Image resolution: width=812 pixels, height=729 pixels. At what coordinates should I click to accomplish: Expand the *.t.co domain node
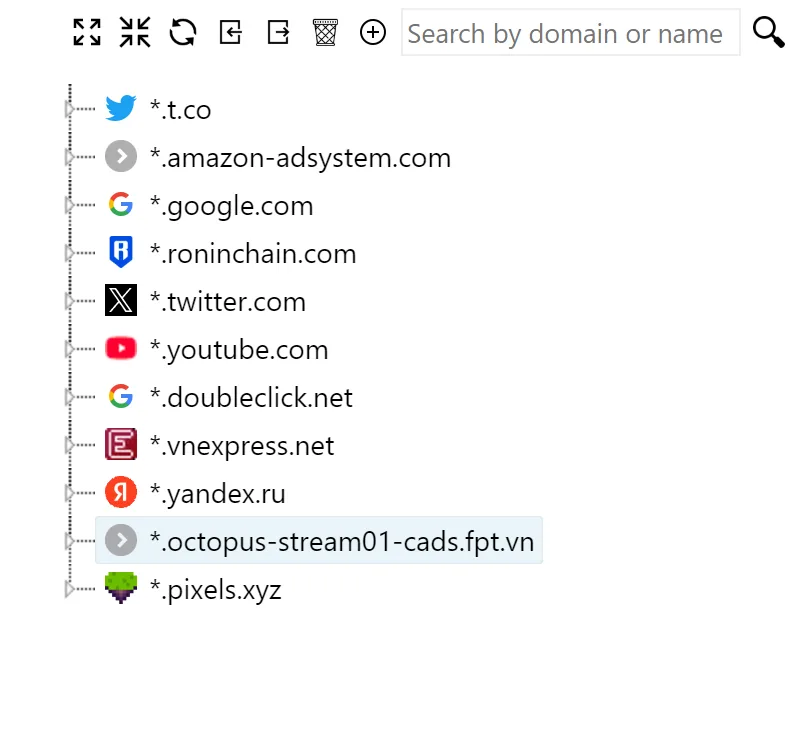(x=69, y=109)
